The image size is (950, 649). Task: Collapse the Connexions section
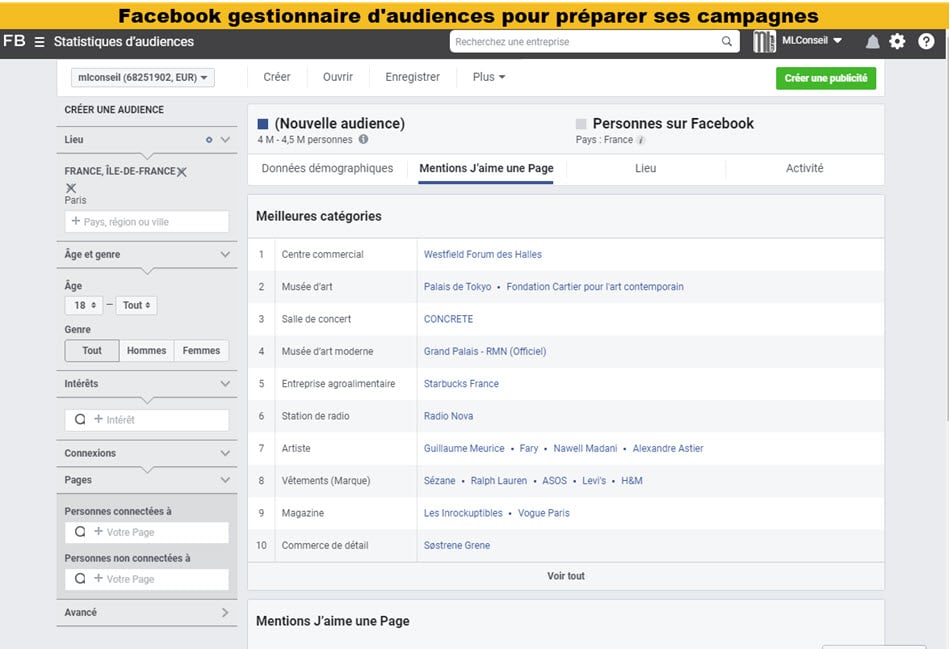(x=225, y=453)
